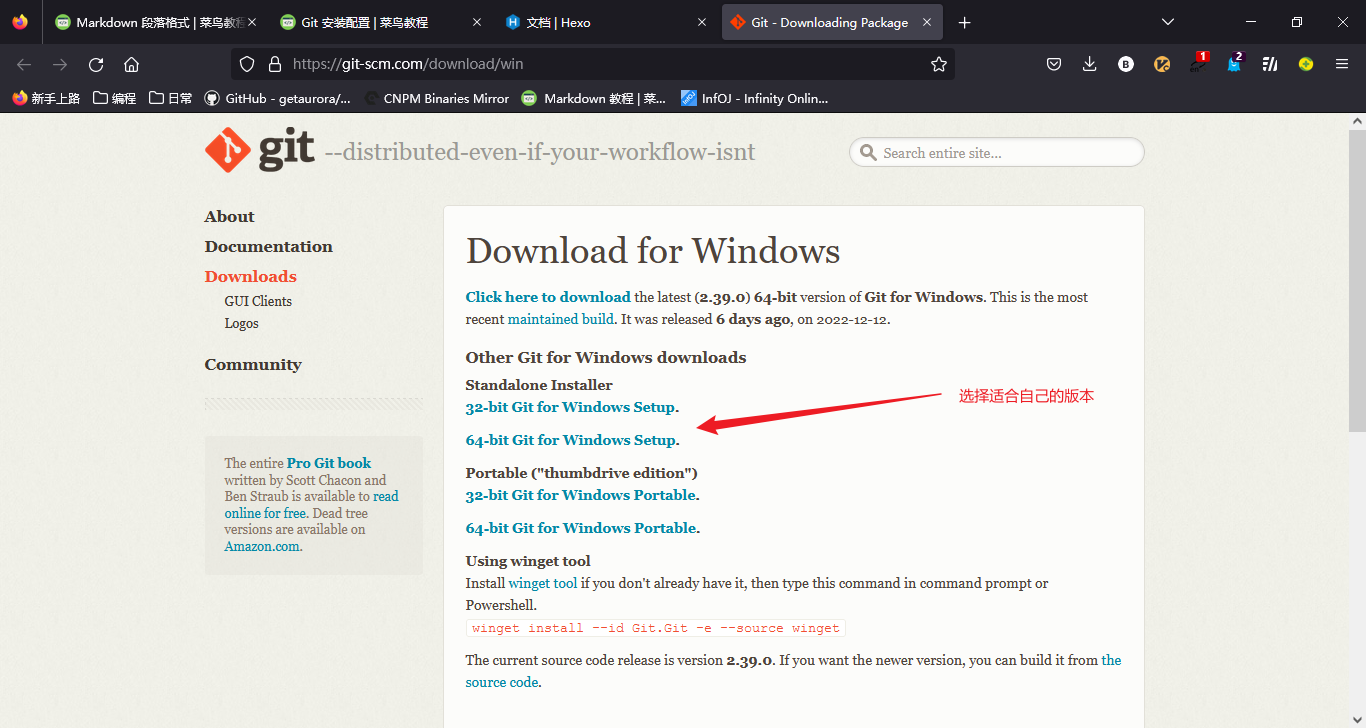1366x728 pixels.
Task: Open tracking protection shield in address bar
Action: [248, 64]
